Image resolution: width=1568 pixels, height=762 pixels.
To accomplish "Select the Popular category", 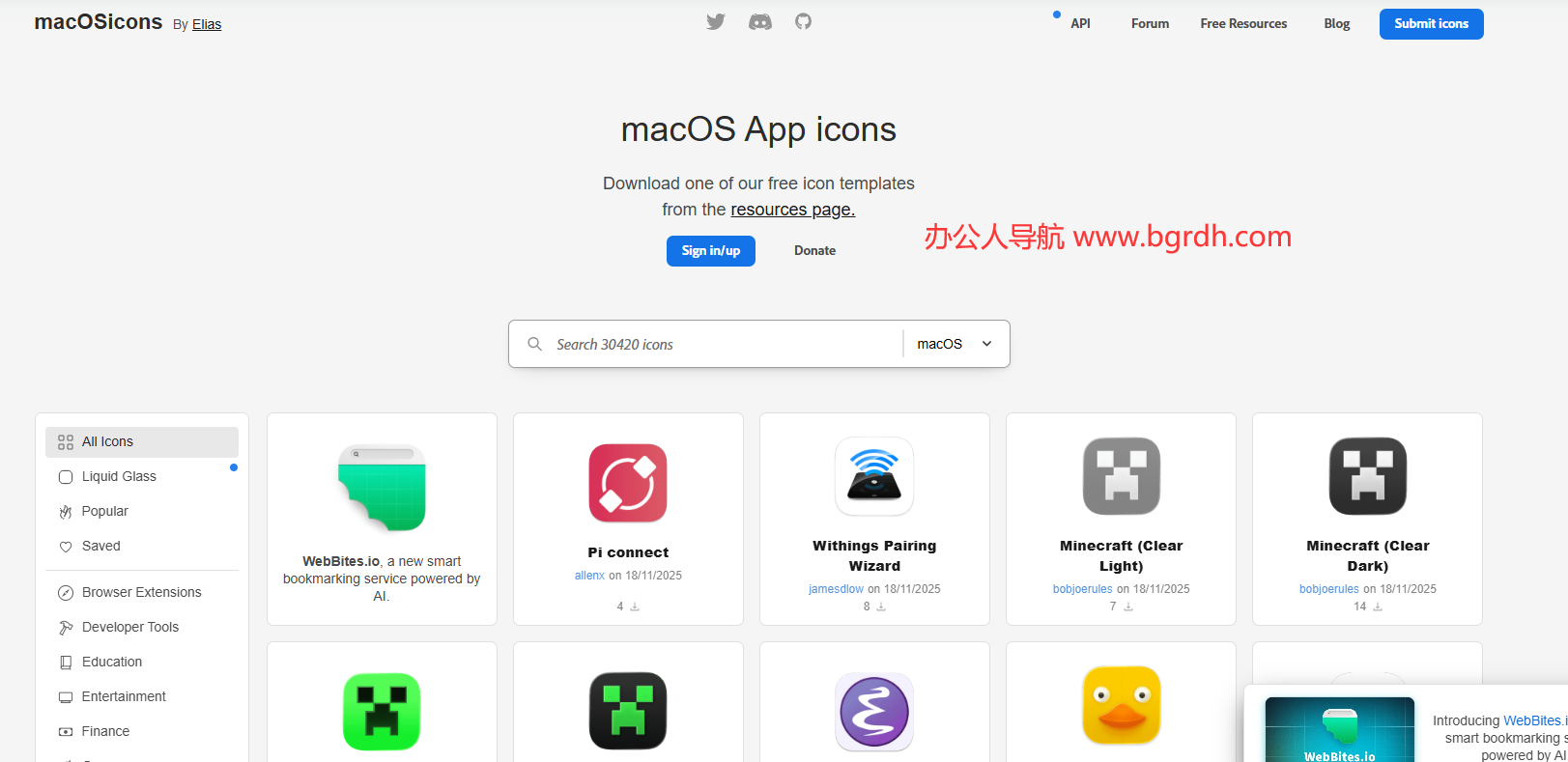I will (x=142, y=511).
